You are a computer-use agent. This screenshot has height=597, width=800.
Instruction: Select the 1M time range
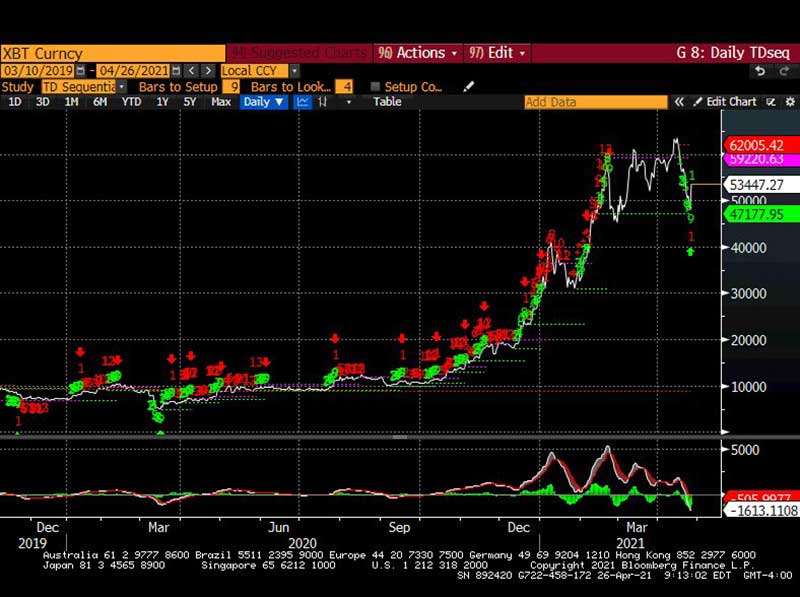[71, 102]
